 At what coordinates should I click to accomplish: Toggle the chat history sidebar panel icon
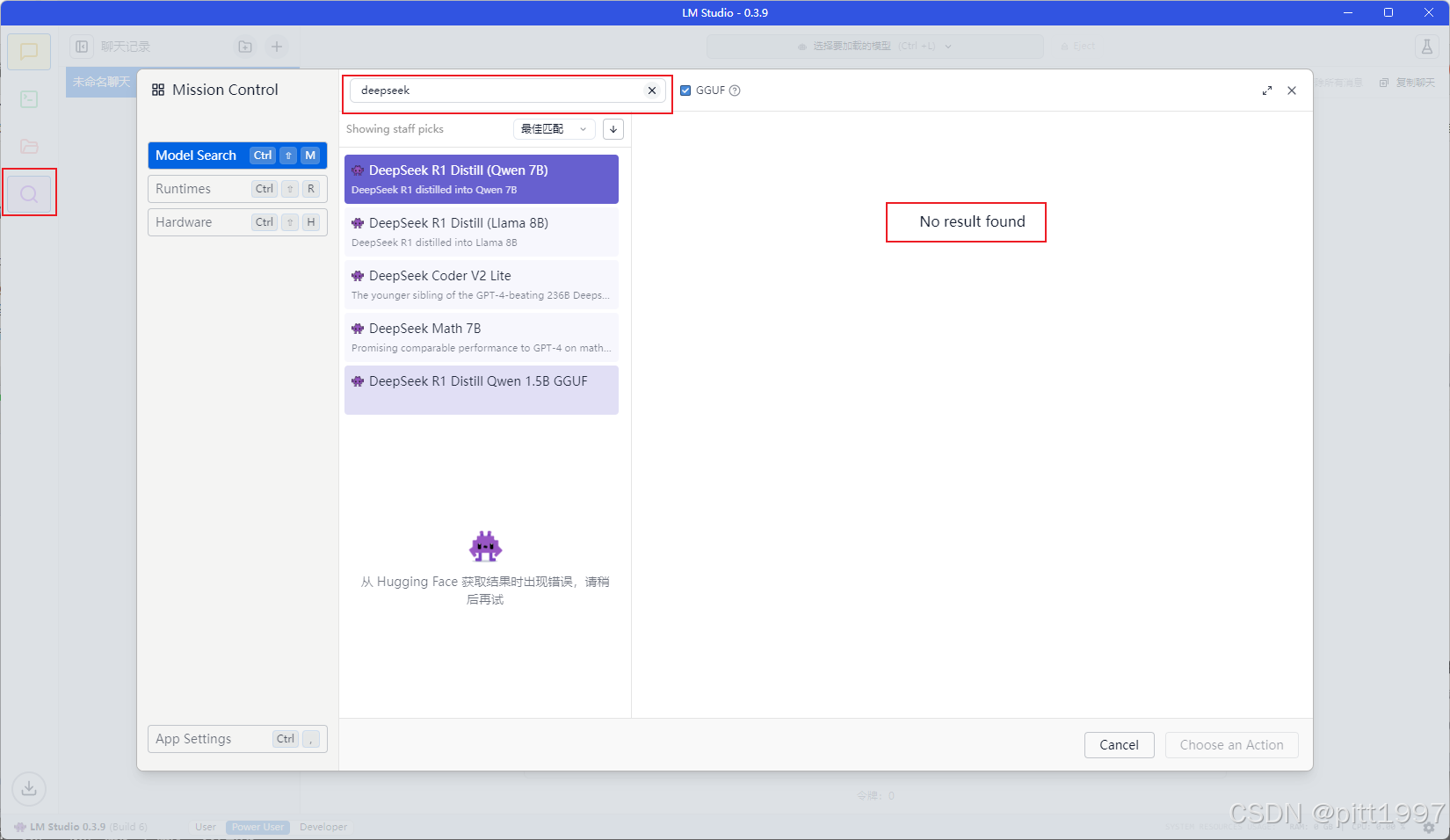click(82, 47)
